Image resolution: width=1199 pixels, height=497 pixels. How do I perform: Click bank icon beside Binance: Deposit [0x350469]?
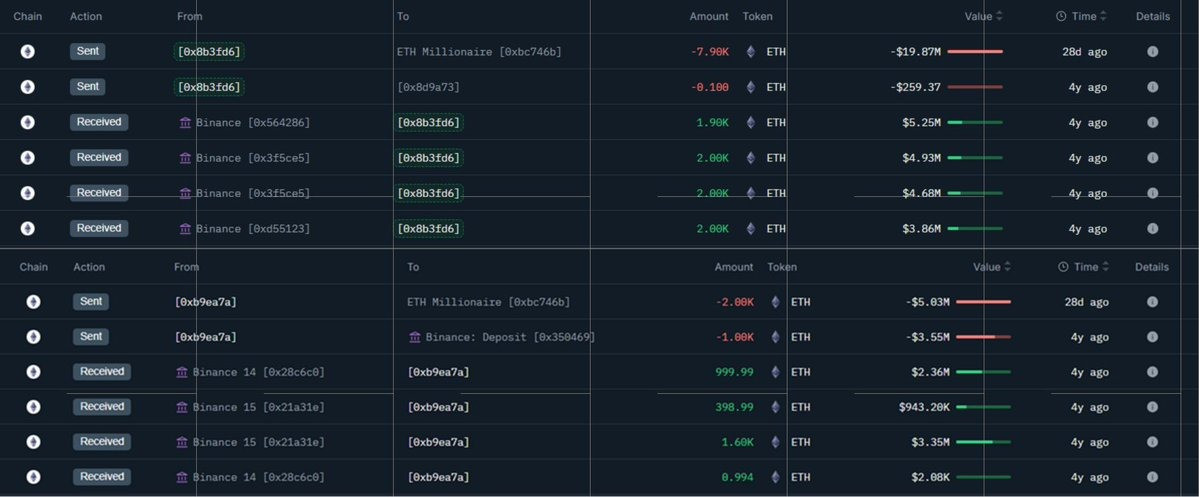click(415, 337)
